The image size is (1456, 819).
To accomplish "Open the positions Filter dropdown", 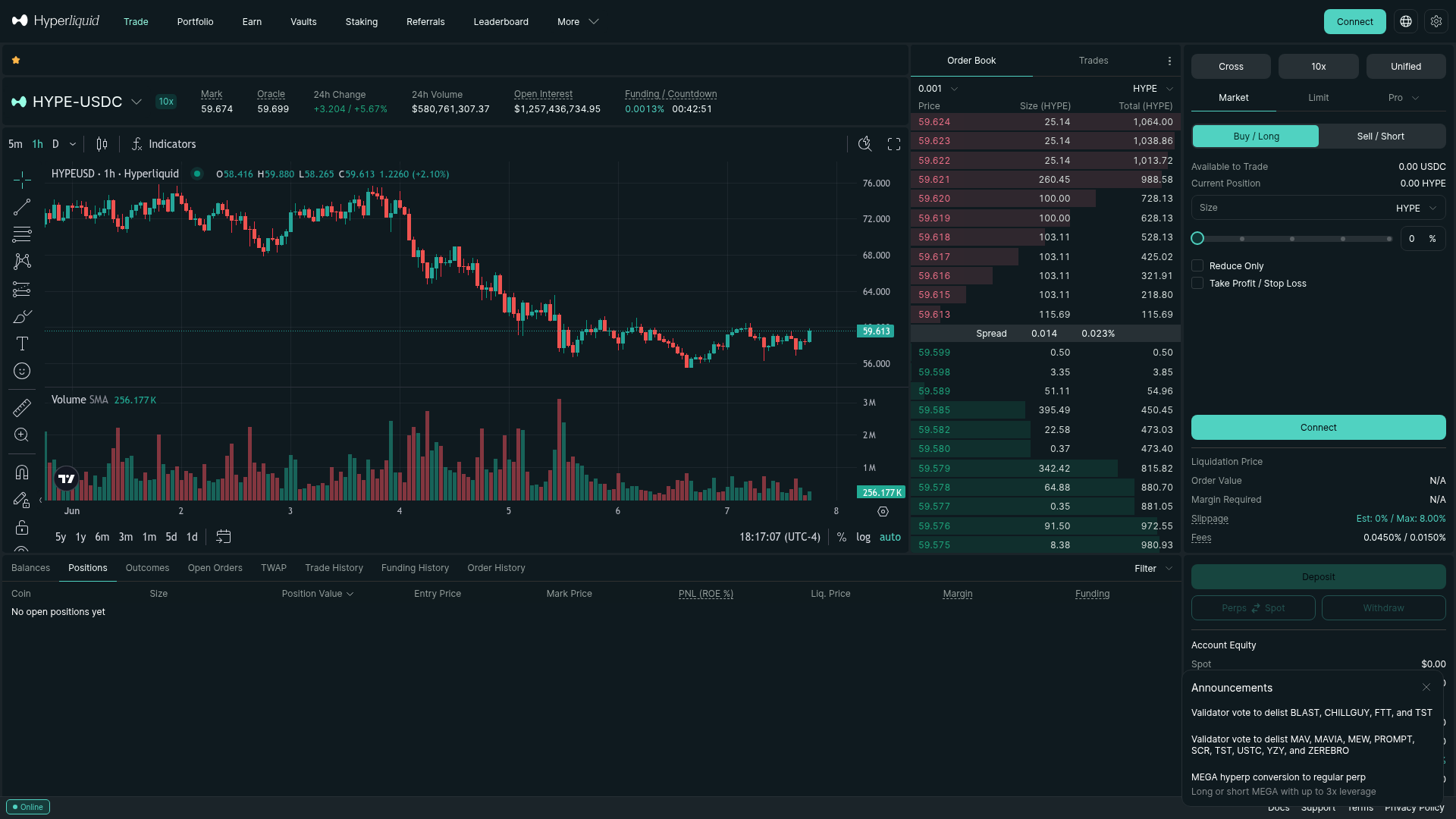I will click(x=1153, y=569).
